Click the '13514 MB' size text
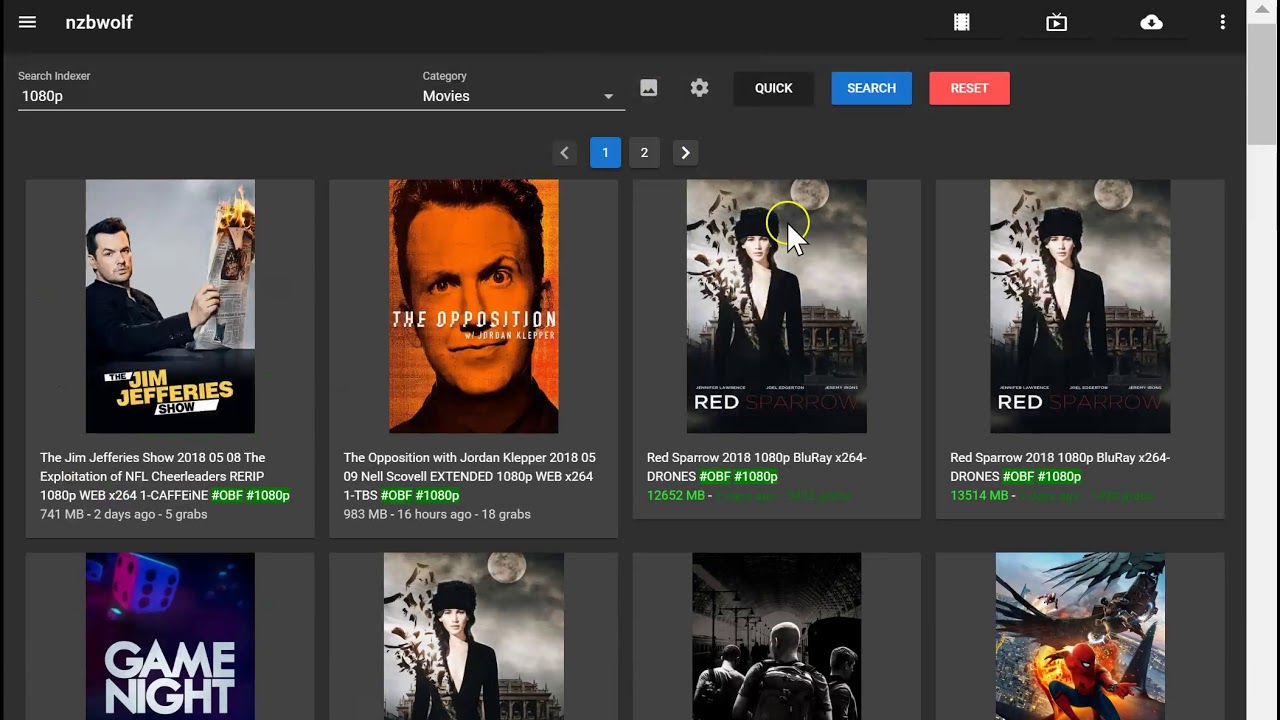Screen dimensions: 1280x720 coord(979,495)
